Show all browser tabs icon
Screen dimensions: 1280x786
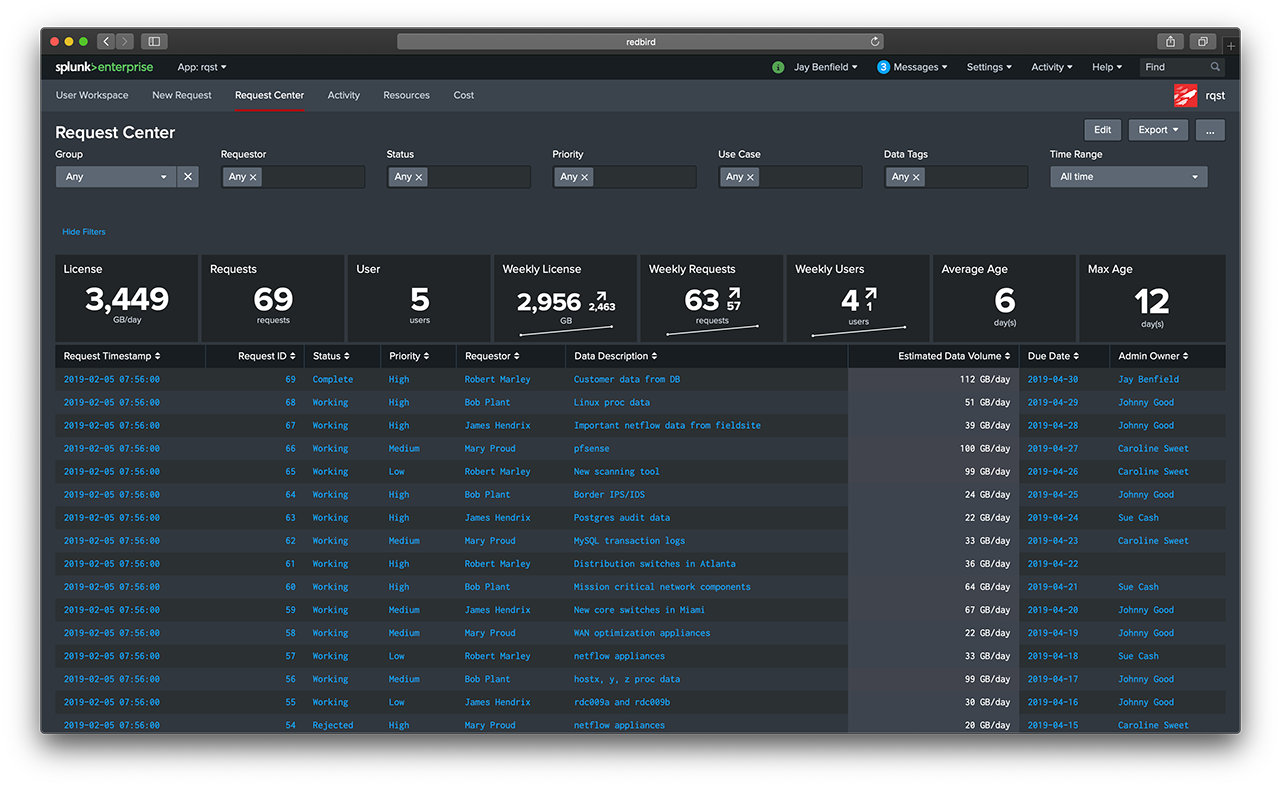pyautogui.click(x=1202, y=41)
